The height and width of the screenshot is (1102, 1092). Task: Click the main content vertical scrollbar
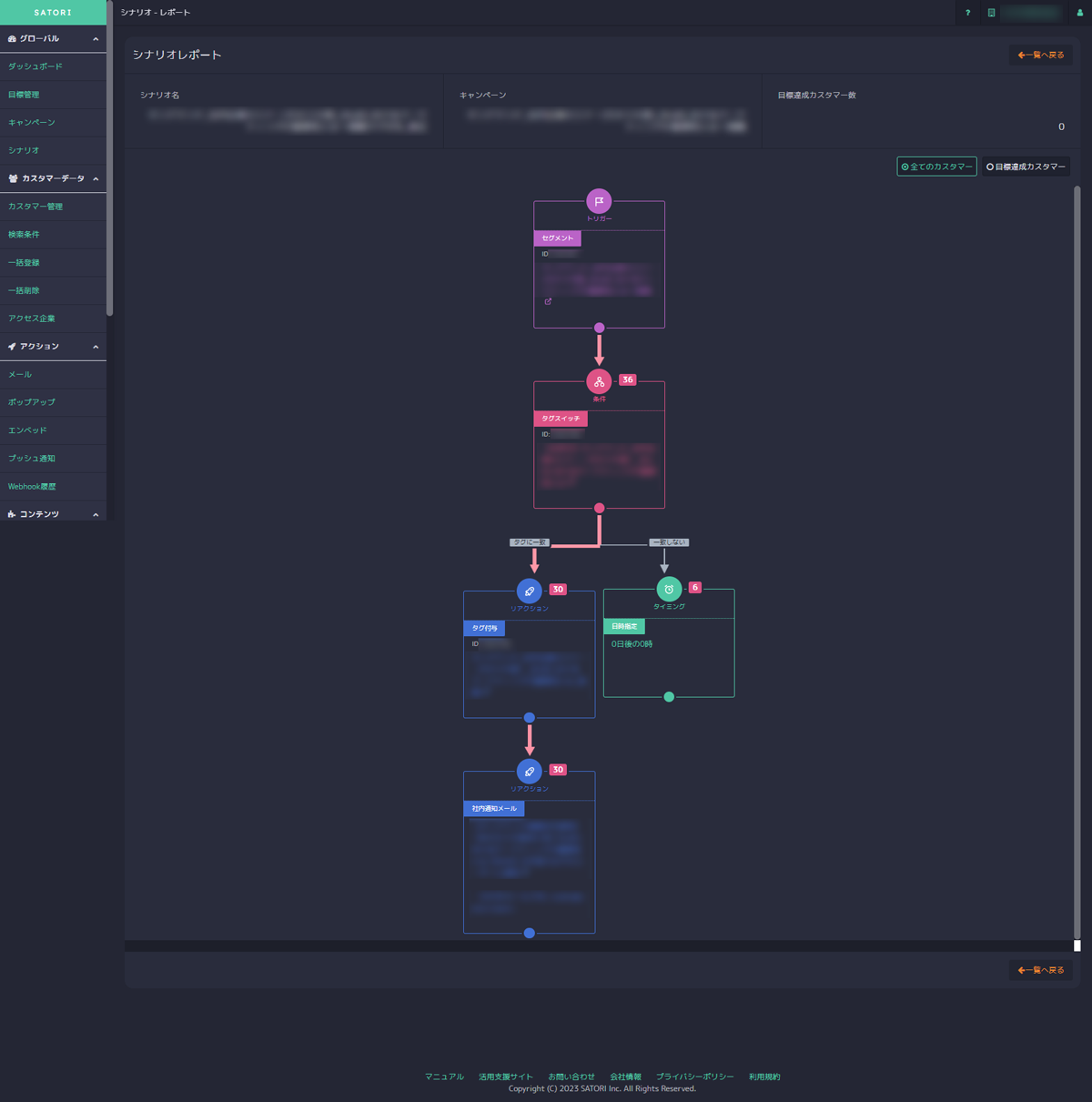click(x=1077, y=546)
